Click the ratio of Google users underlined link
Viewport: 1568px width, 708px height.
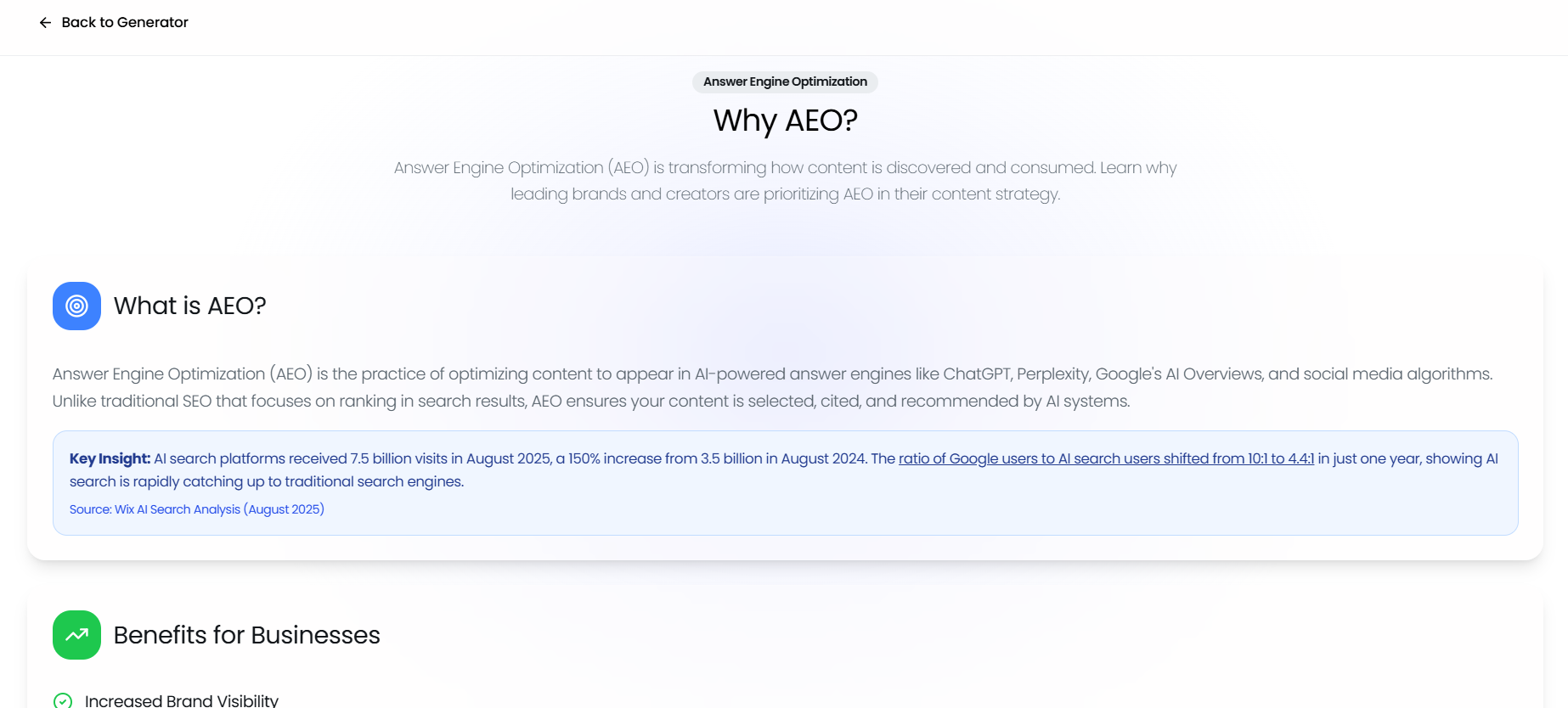tap(1106, 458)
